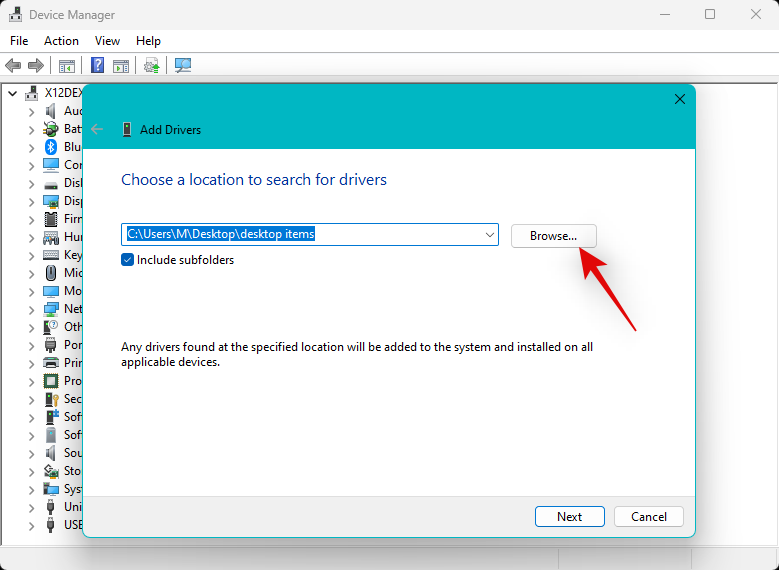Viewport: 779px width, 570px height.
Task: Open the Help menu
Action: coord(148,41)
